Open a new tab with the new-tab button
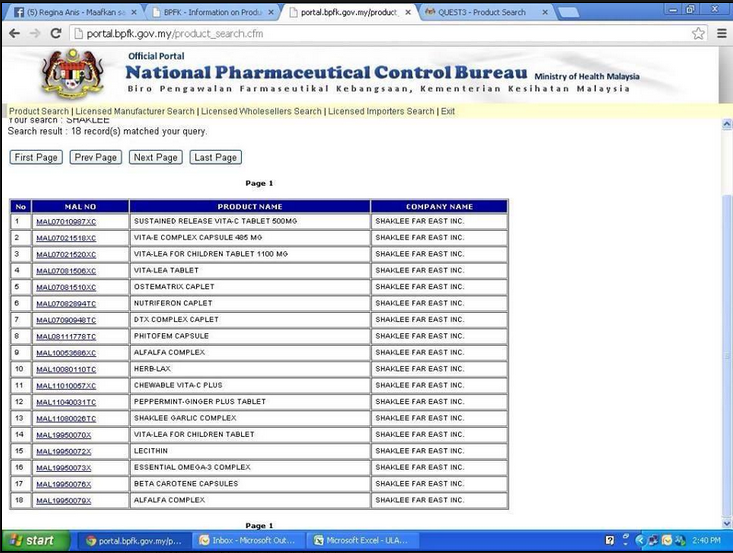733x553 pixels. tap(568, 13)
